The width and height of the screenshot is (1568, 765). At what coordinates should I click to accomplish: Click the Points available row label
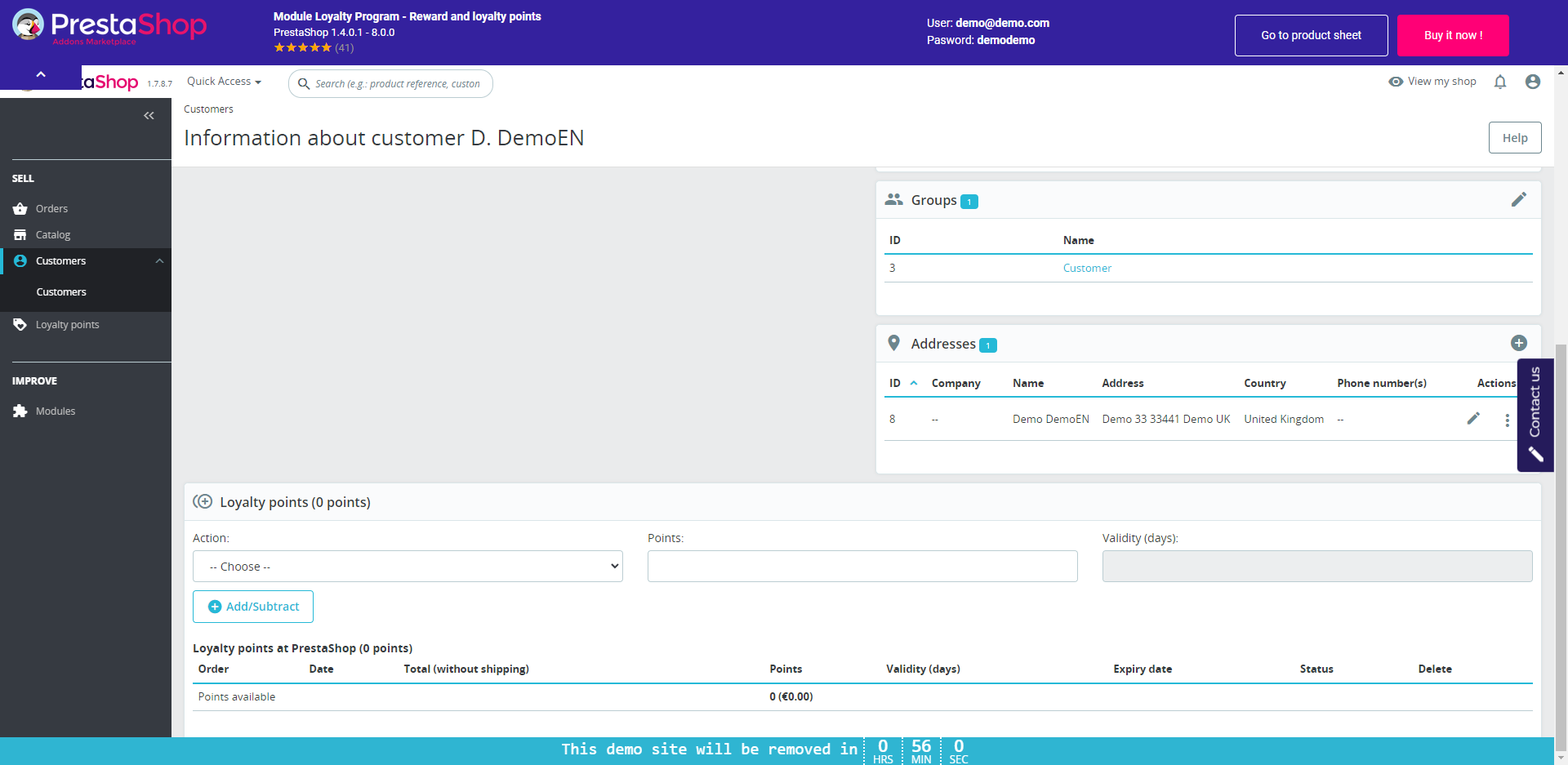pos(237,696)
